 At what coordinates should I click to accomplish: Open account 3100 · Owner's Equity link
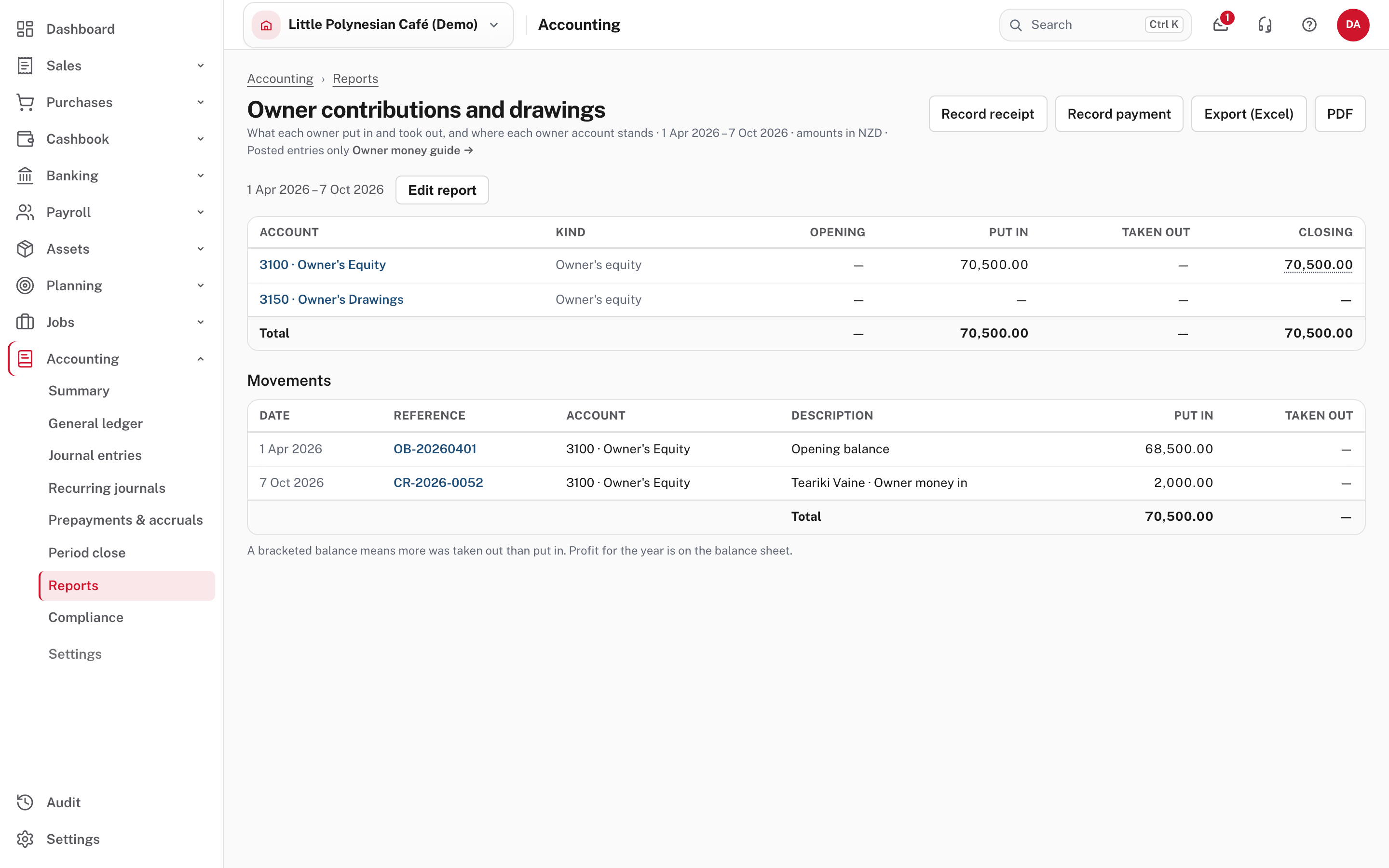(323, 265)
